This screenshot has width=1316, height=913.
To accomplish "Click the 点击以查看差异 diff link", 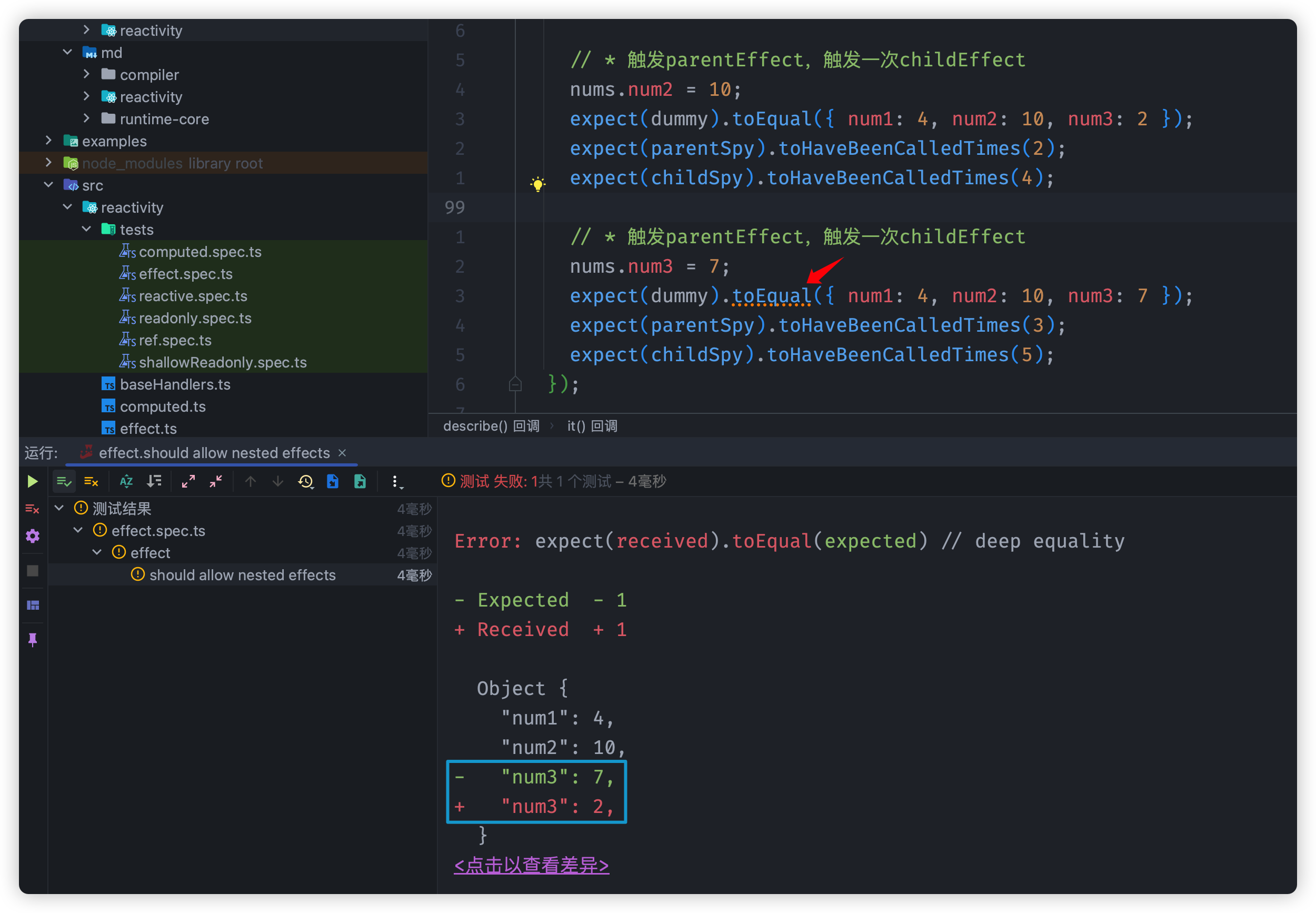I will 531,865.
